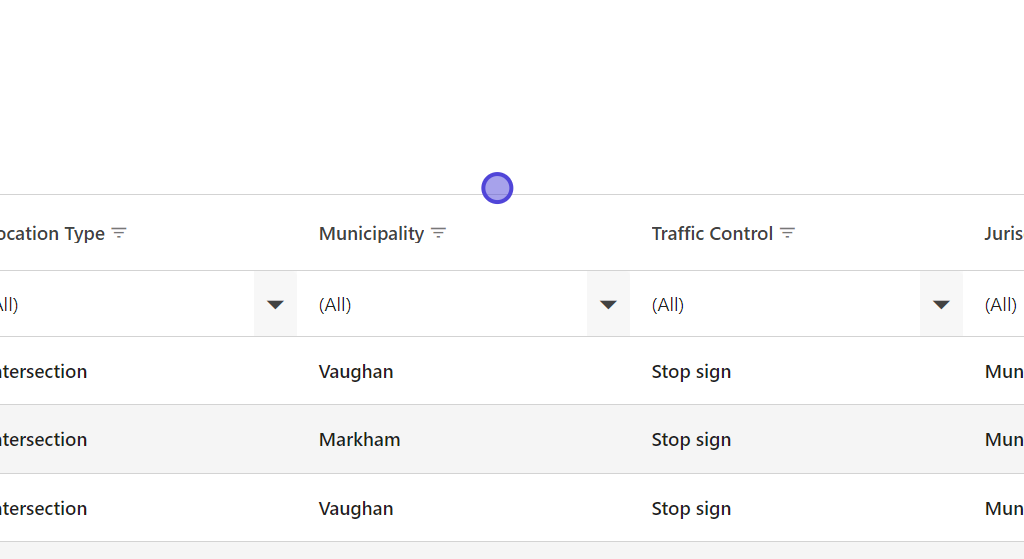Click the Location Type filter icon
This screenshot has height=559, width=1024.
pos(119,233)
